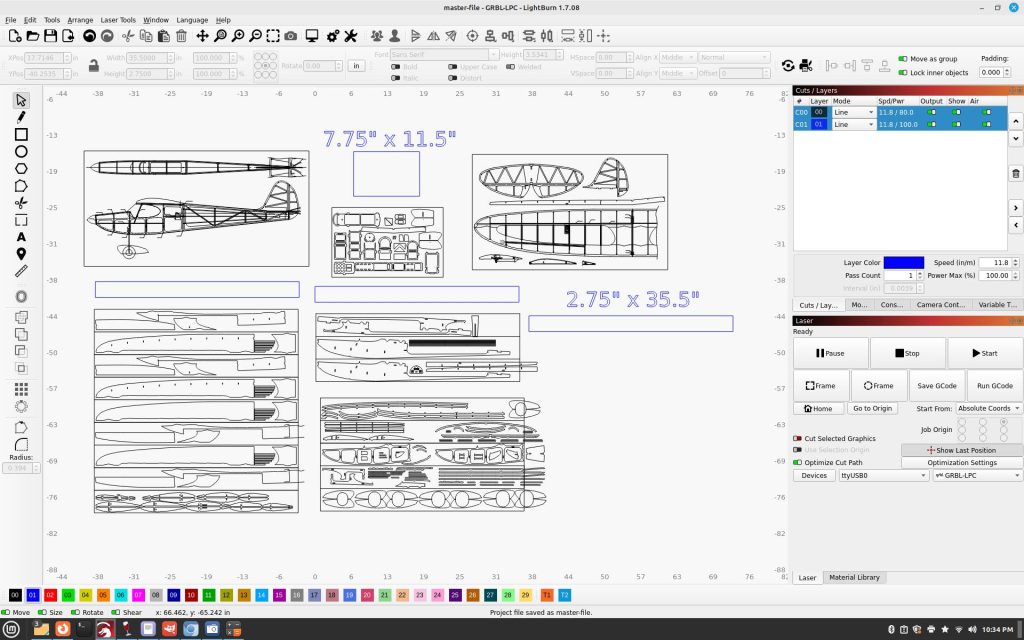Toggle Output switch for layer C00
1024x640 pixels.
click(x=932, y=112)
